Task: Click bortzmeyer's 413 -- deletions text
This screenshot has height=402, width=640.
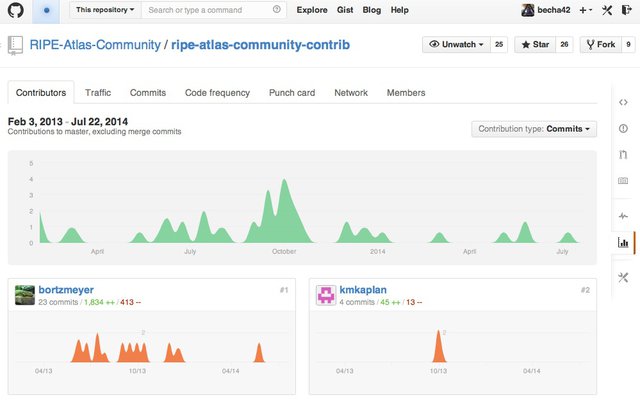Action: click(x=131, y=302)
